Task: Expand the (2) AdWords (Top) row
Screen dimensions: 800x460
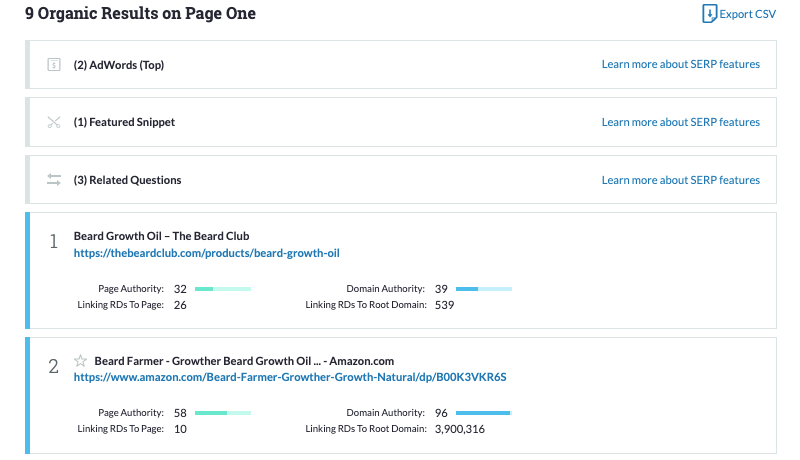Action: pyautogui.click(x=119, y=65)
